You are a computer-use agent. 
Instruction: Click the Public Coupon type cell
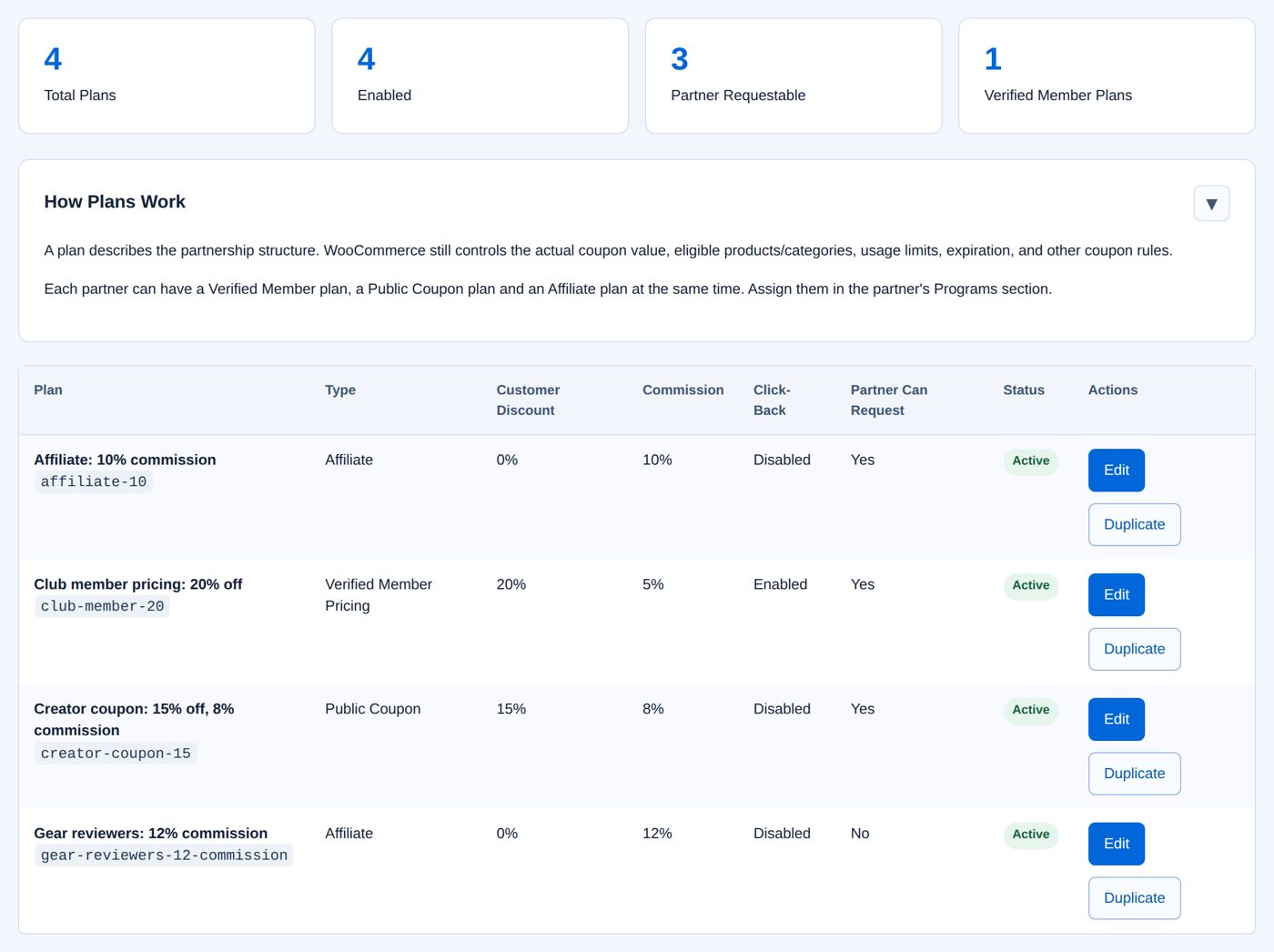[373, 709]
